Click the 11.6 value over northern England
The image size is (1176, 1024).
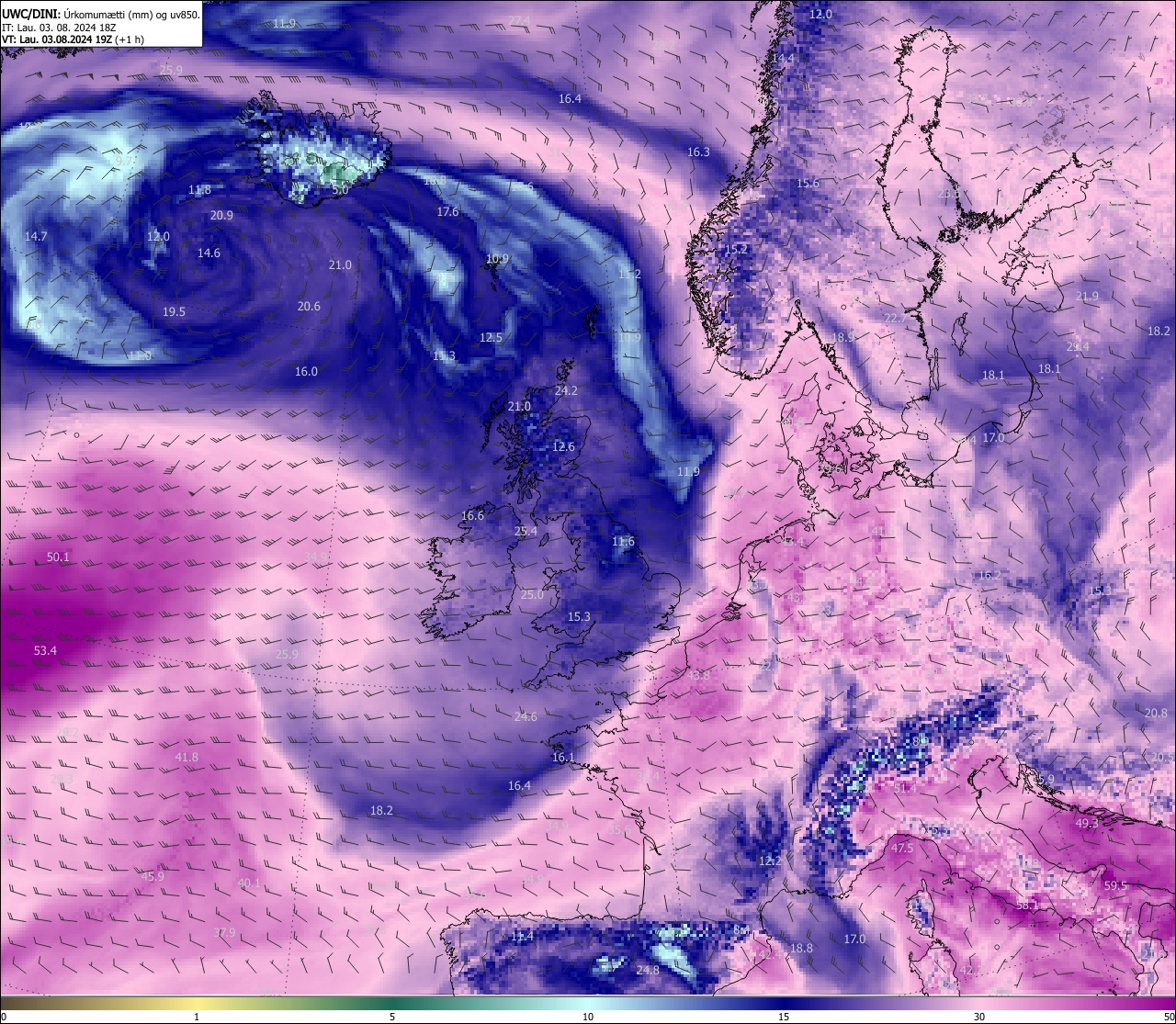tap(623, 542)
